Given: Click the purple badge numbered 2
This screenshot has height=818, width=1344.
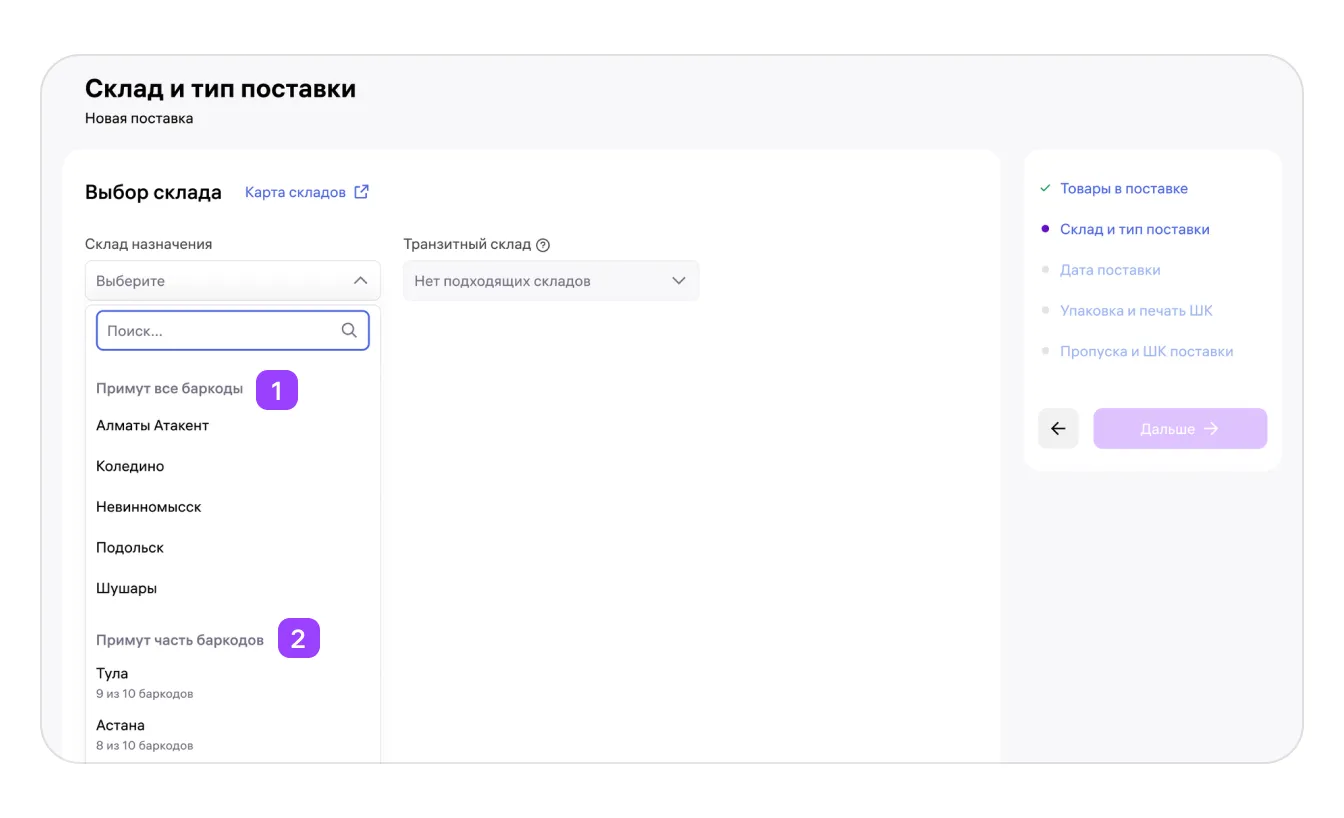Looking at the screenshot, I should (x=298, y=639).
